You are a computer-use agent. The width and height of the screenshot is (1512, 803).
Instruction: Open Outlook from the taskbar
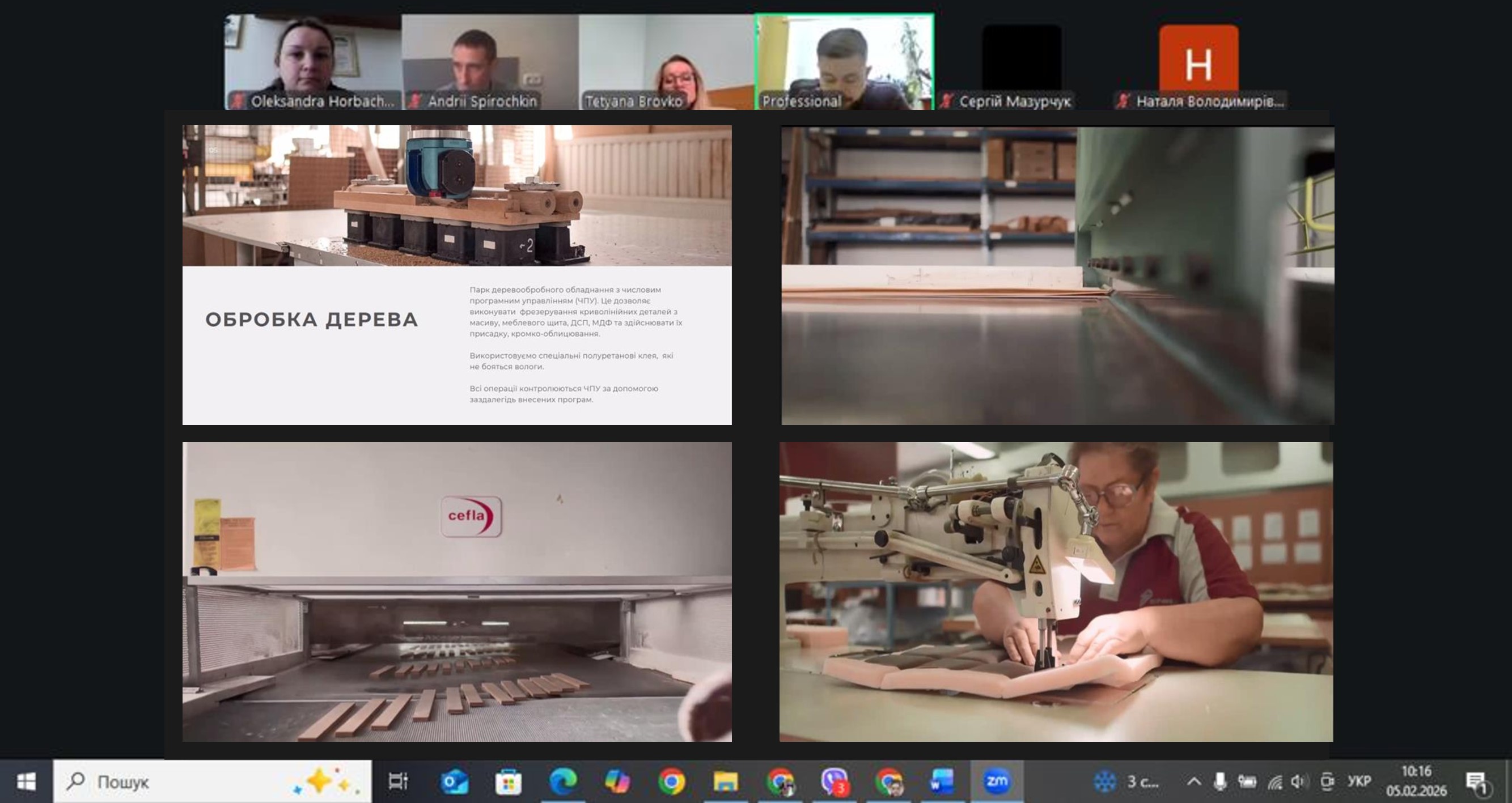point(454,781)
